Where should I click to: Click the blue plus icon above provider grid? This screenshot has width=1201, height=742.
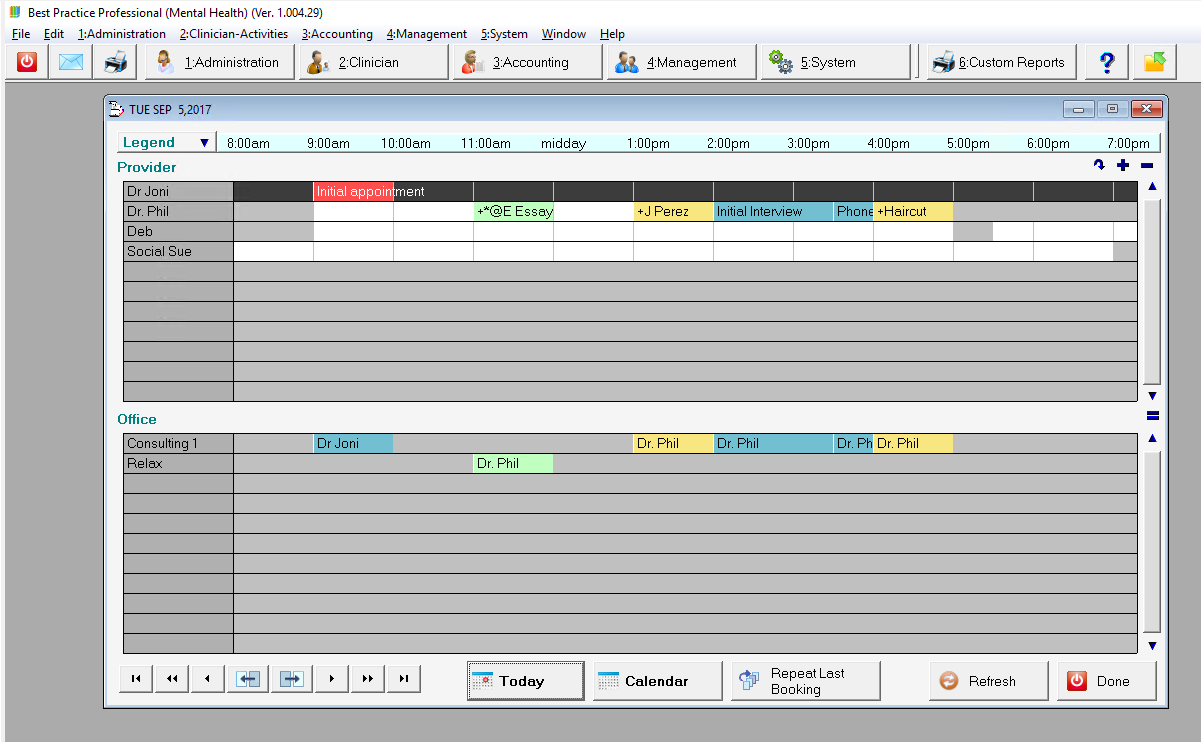click(x=1123, y=166)
